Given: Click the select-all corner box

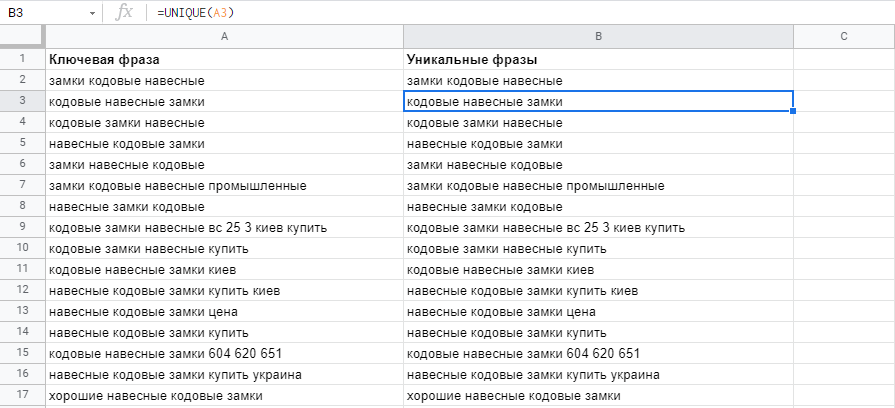Looking at the screenshot, I should 22,37.
